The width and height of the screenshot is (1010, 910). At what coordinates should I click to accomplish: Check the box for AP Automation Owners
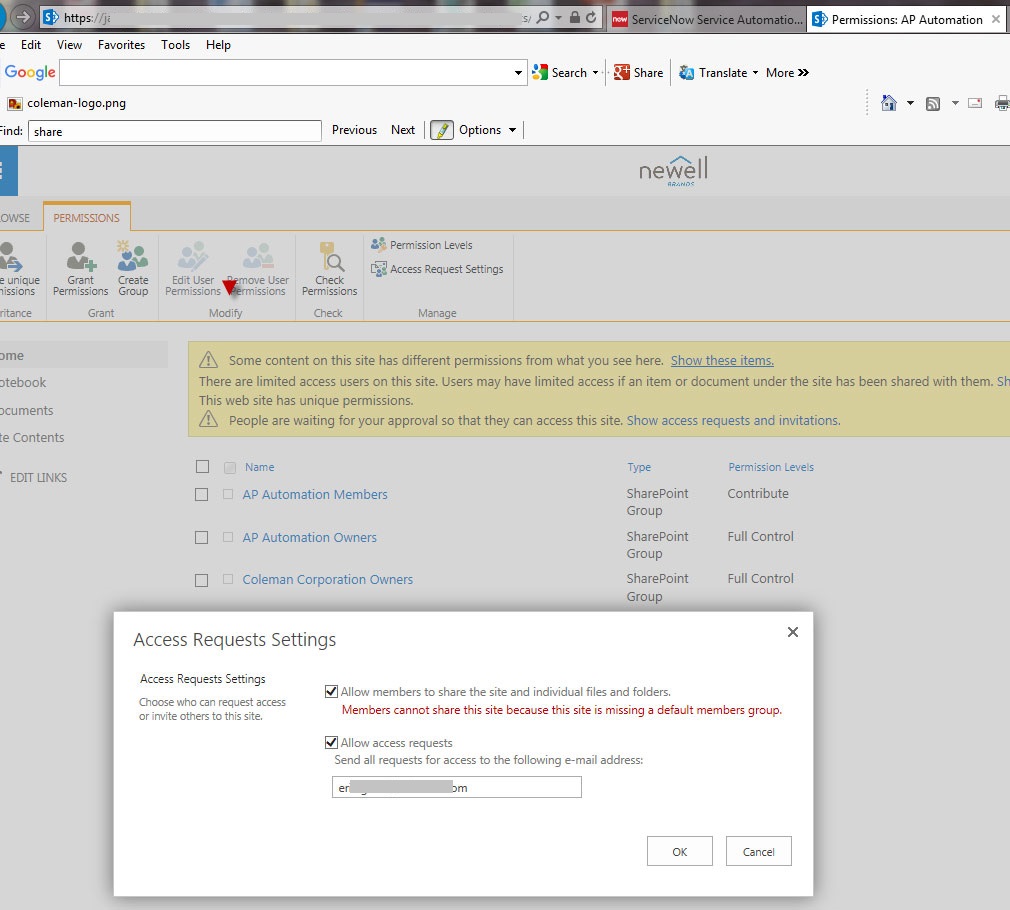(x=202, y=537)
